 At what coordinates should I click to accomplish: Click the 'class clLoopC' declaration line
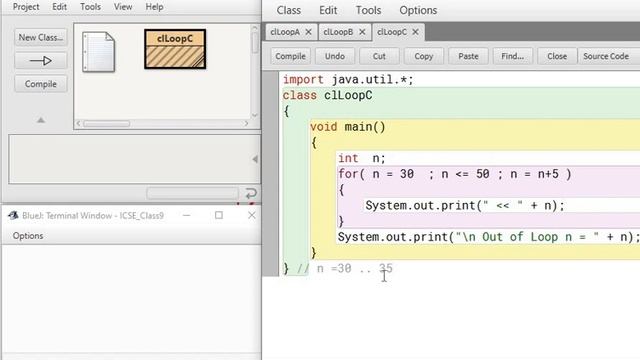click(x=327, y=96)
